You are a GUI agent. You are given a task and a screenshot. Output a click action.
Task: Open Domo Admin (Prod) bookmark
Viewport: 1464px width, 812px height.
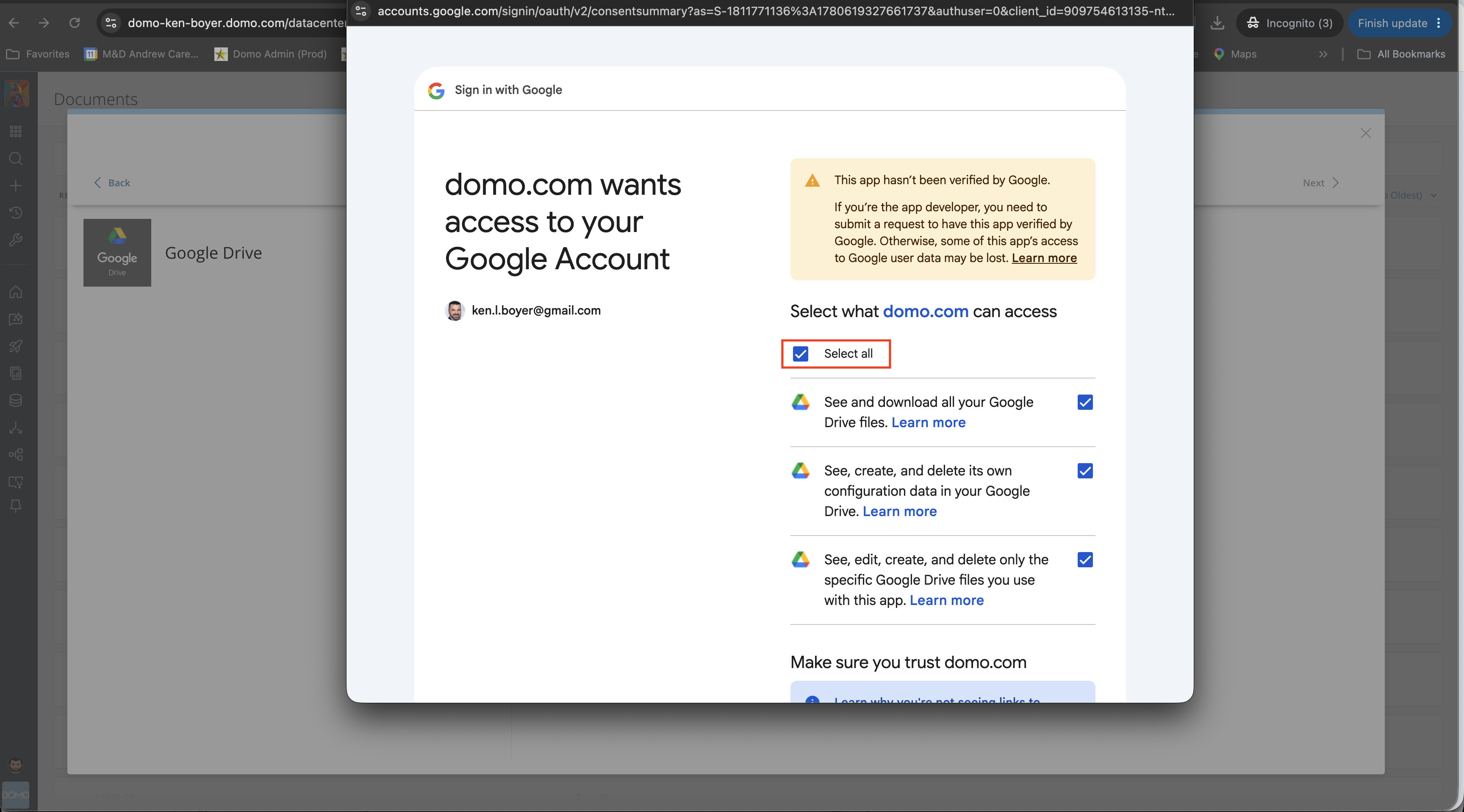(x=271, y=54)
